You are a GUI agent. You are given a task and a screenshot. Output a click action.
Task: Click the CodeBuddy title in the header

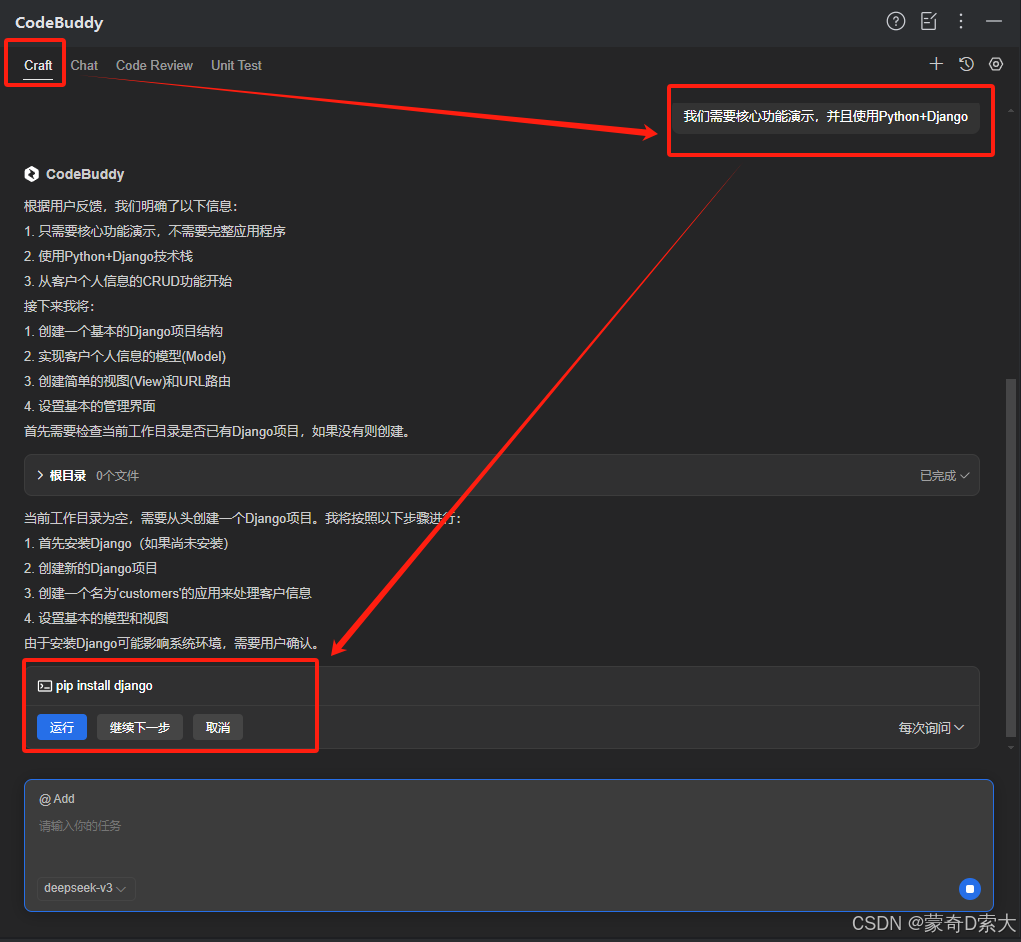point(59,22)
